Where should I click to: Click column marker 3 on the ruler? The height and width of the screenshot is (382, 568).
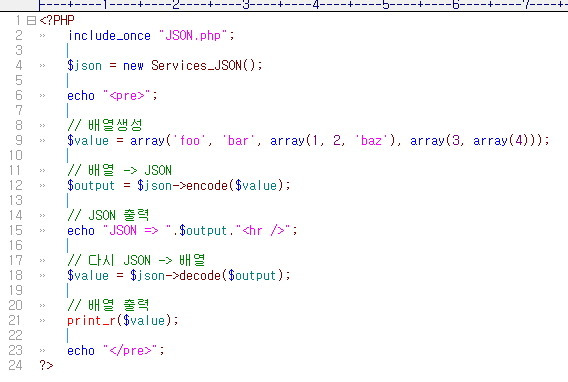tap(246, 5)
